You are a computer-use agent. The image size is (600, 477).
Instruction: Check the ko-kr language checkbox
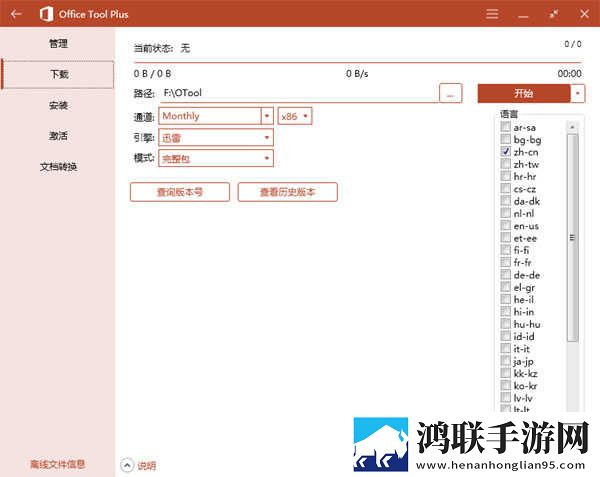click(505, 385)
